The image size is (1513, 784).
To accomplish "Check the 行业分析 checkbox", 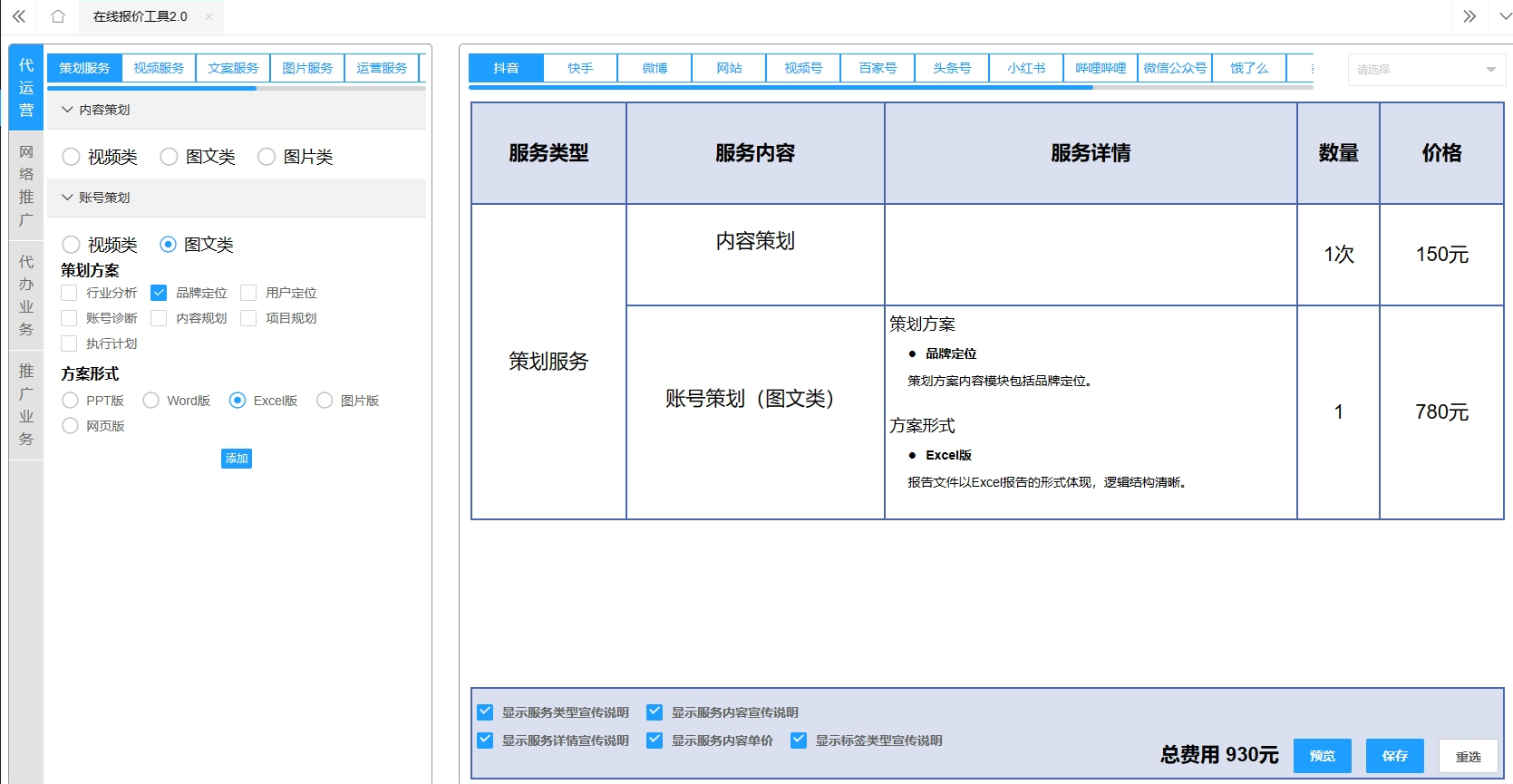I will coord(69,293).
